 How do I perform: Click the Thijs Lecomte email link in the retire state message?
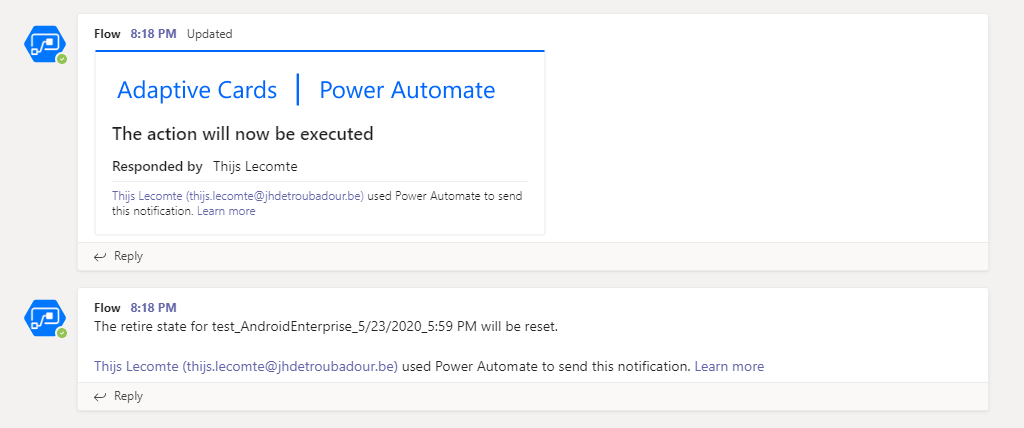(246, 367)
